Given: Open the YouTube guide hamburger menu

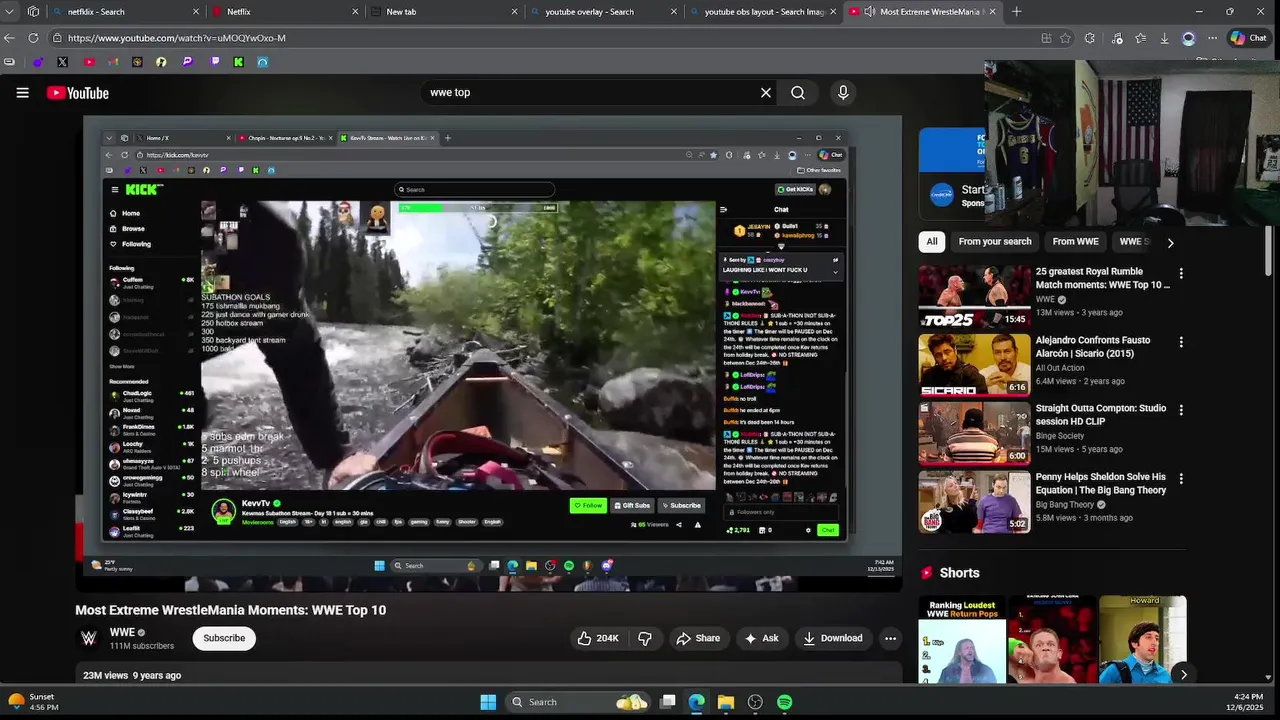Looking at the screenshot, I should [22, 93].
